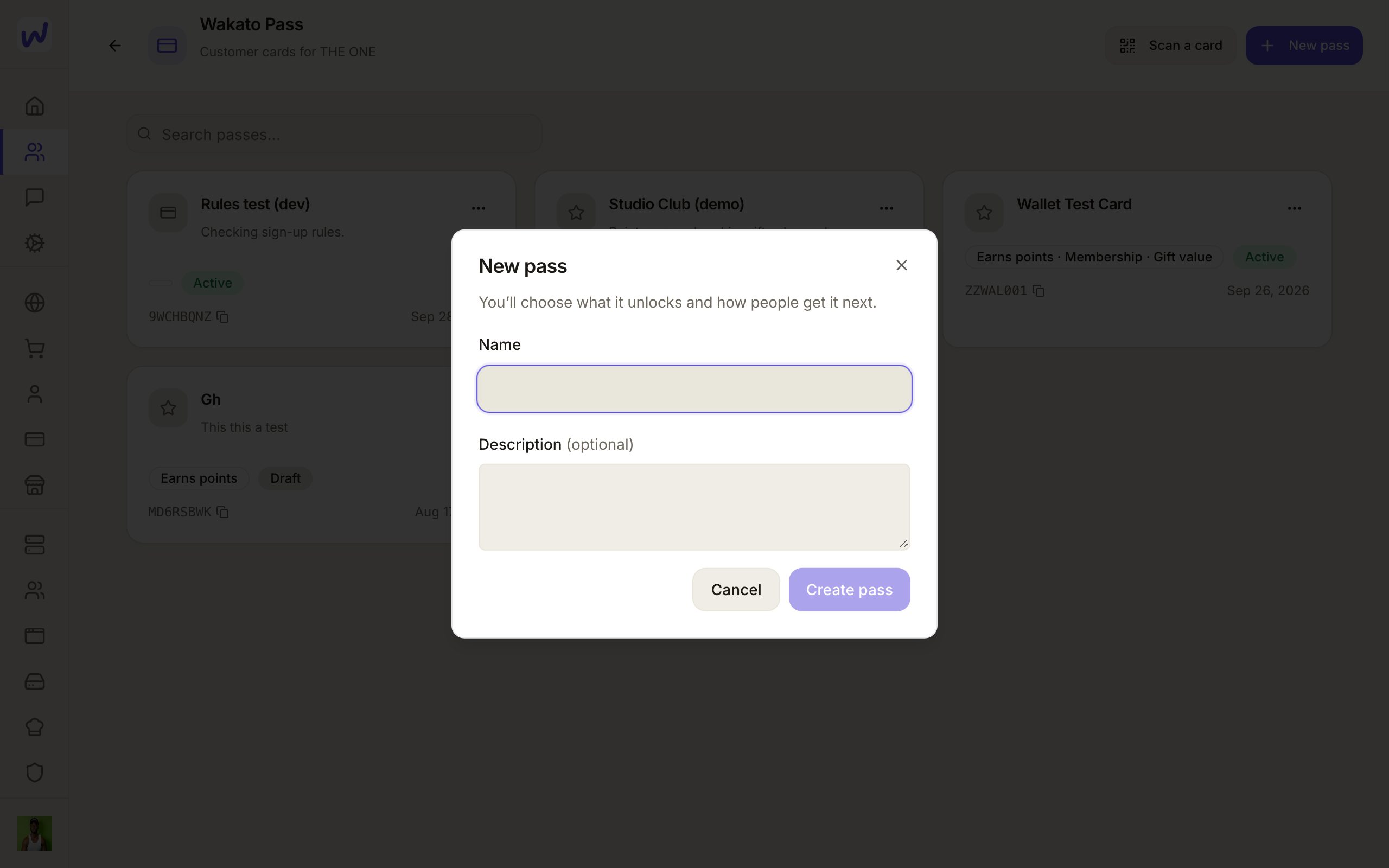Open the team users icon in lower sidebar

pos(34,590)
